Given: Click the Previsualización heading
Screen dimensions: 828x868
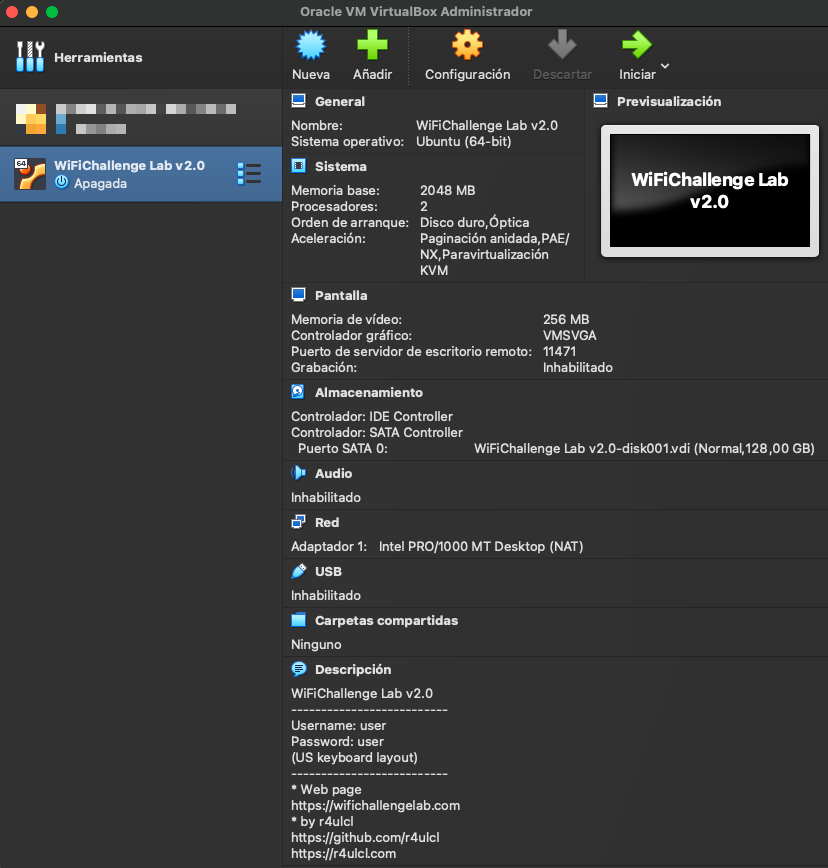Looking at the screenshot, I should (669, 101).
